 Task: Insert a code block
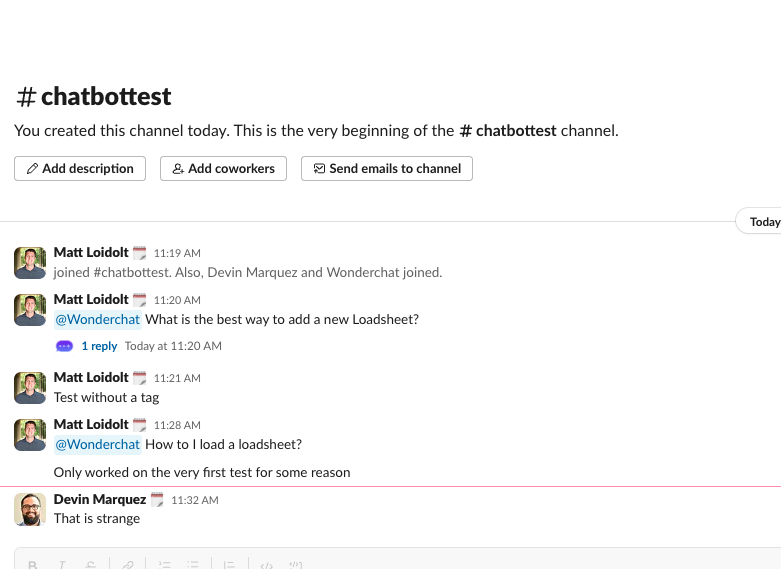pyautogui.click(x=296, y=565)
